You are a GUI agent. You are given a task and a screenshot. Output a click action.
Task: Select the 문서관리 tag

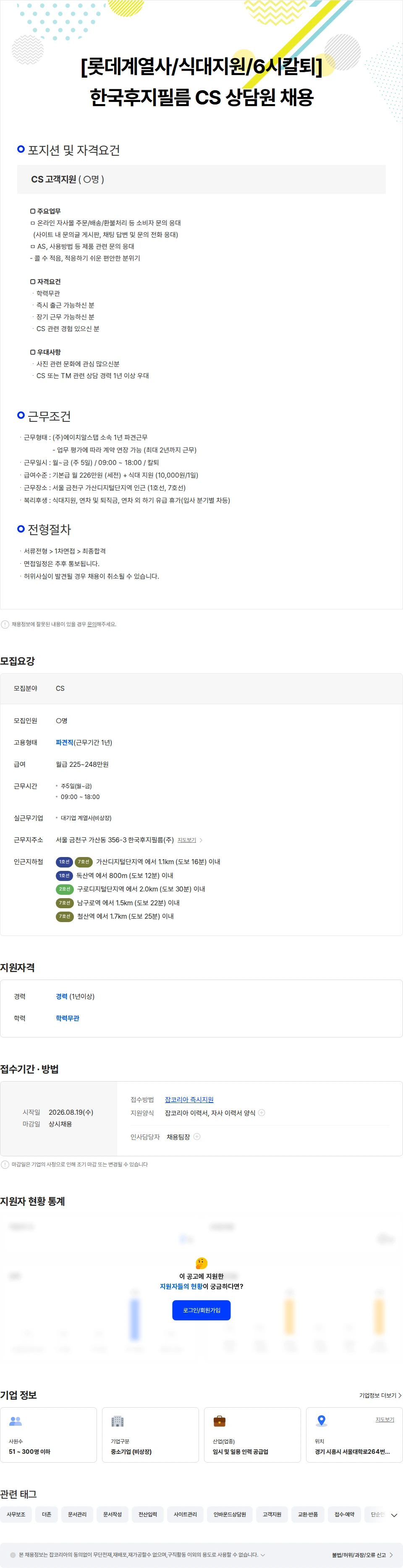(x=77, y=1514)
